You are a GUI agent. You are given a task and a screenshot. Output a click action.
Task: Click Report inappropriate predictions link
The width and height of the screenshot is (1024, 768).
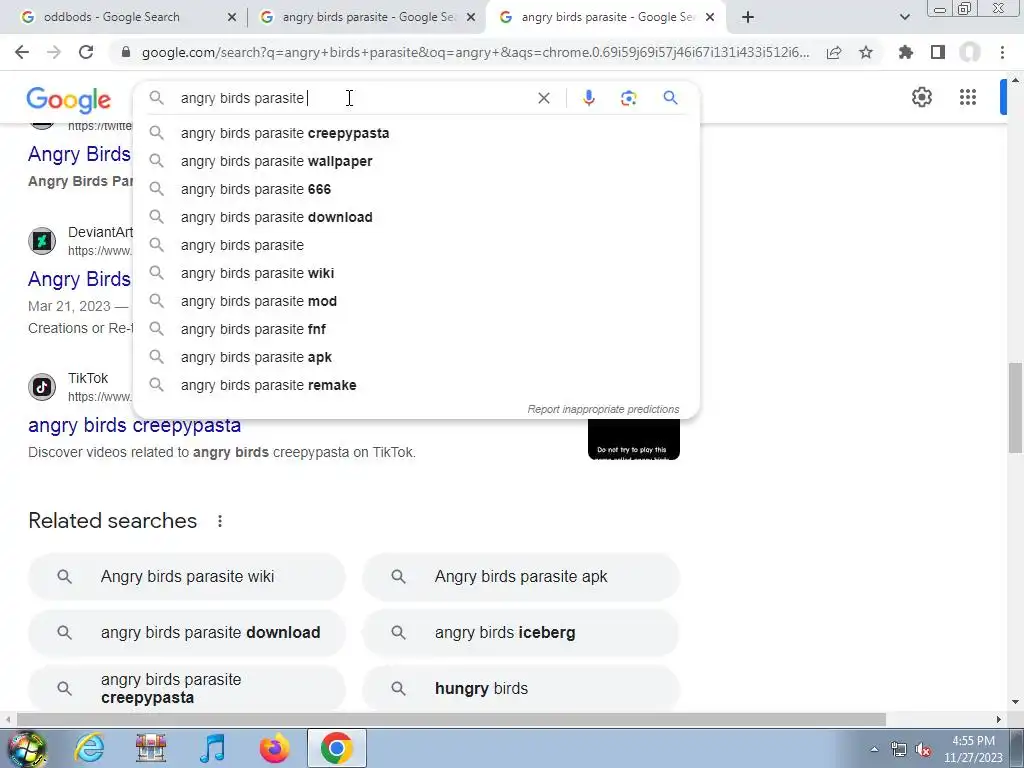(x=603, y=409)
